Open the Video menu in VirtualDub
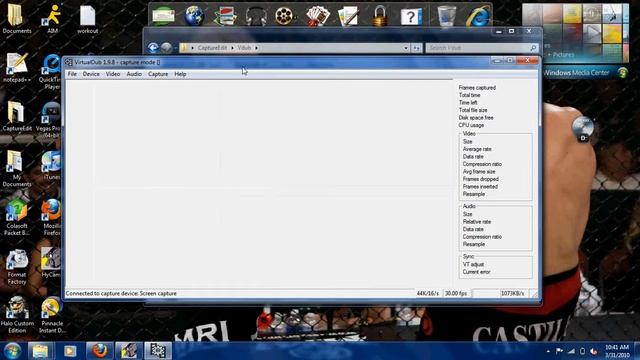 113,74
